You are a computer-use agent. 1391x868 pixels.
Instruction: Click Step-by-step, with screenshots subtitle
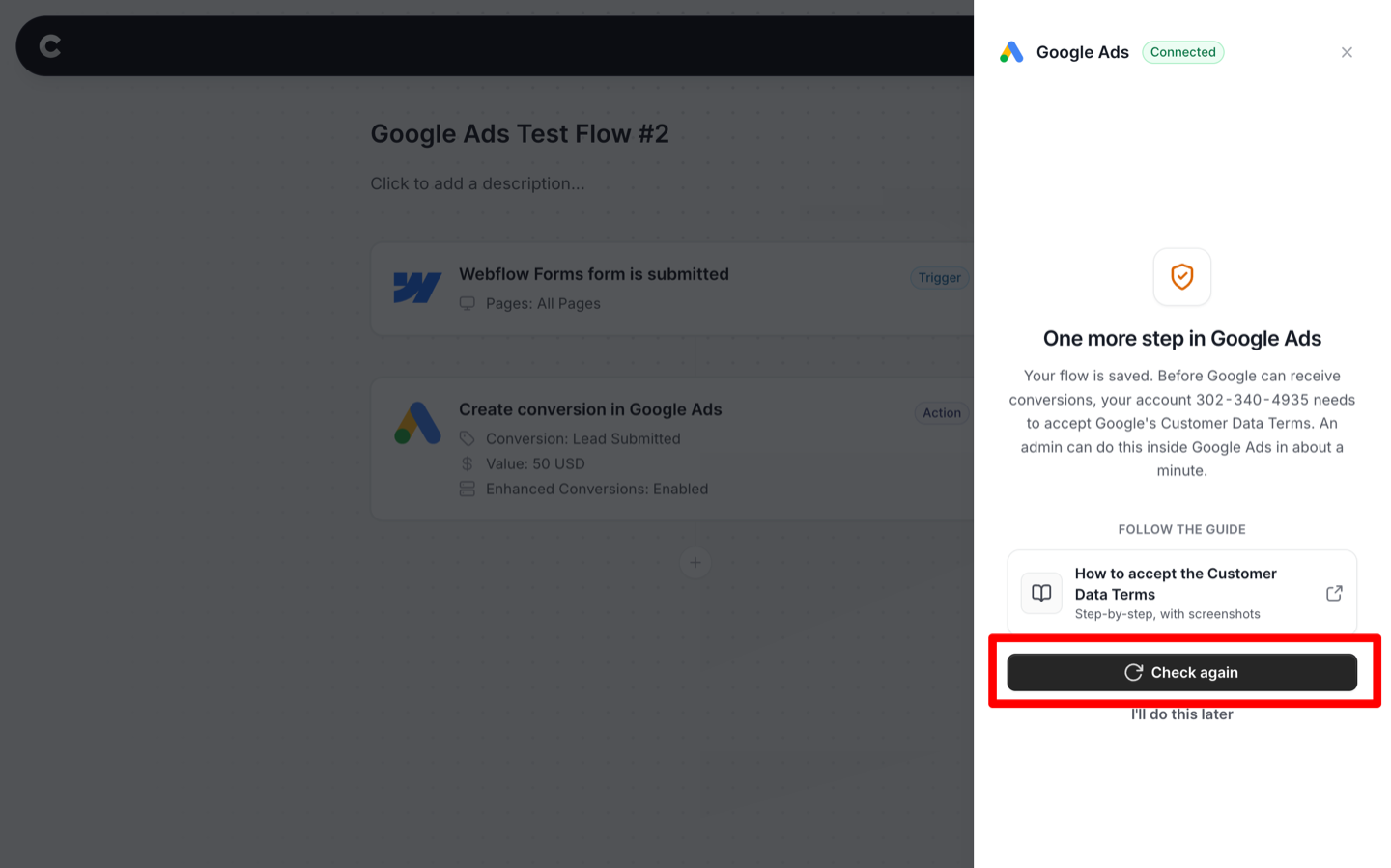click(1167, 614)
